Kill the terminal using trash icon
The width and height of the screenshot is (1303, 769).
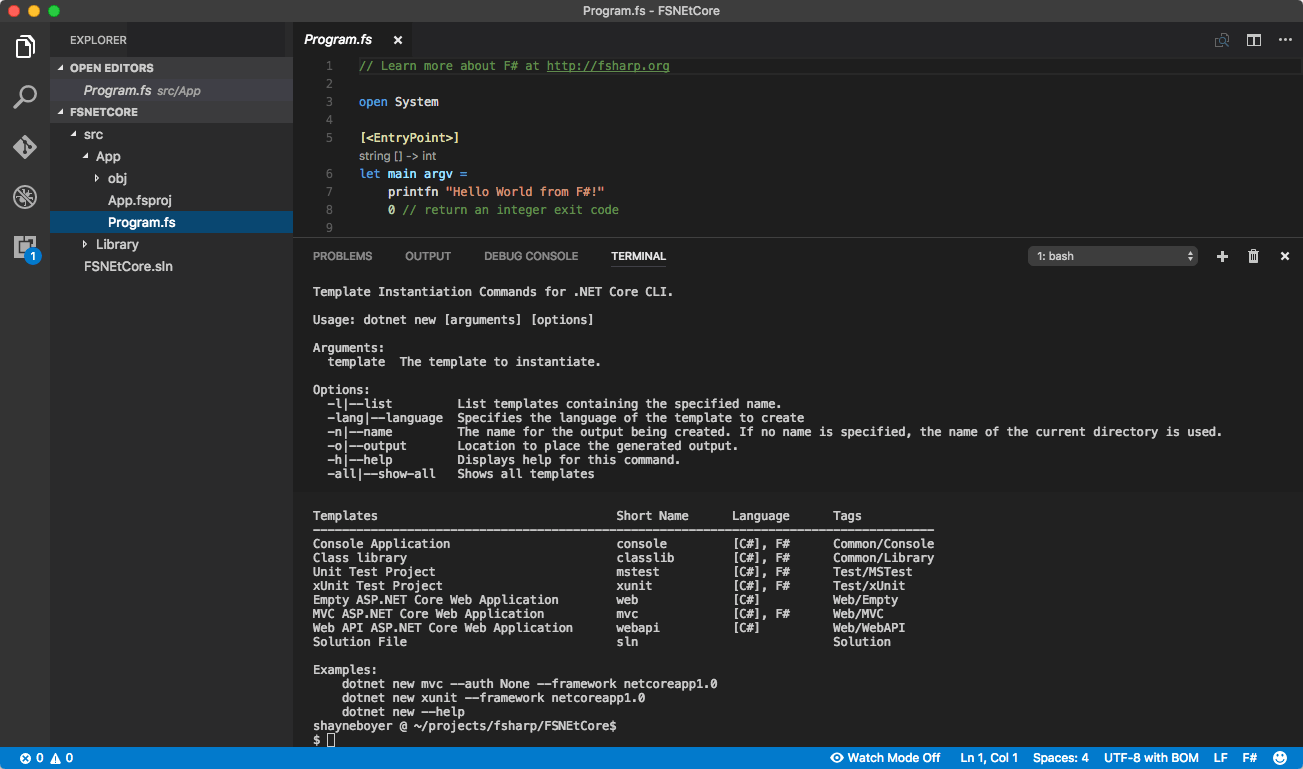click(x=1253, y=256)
